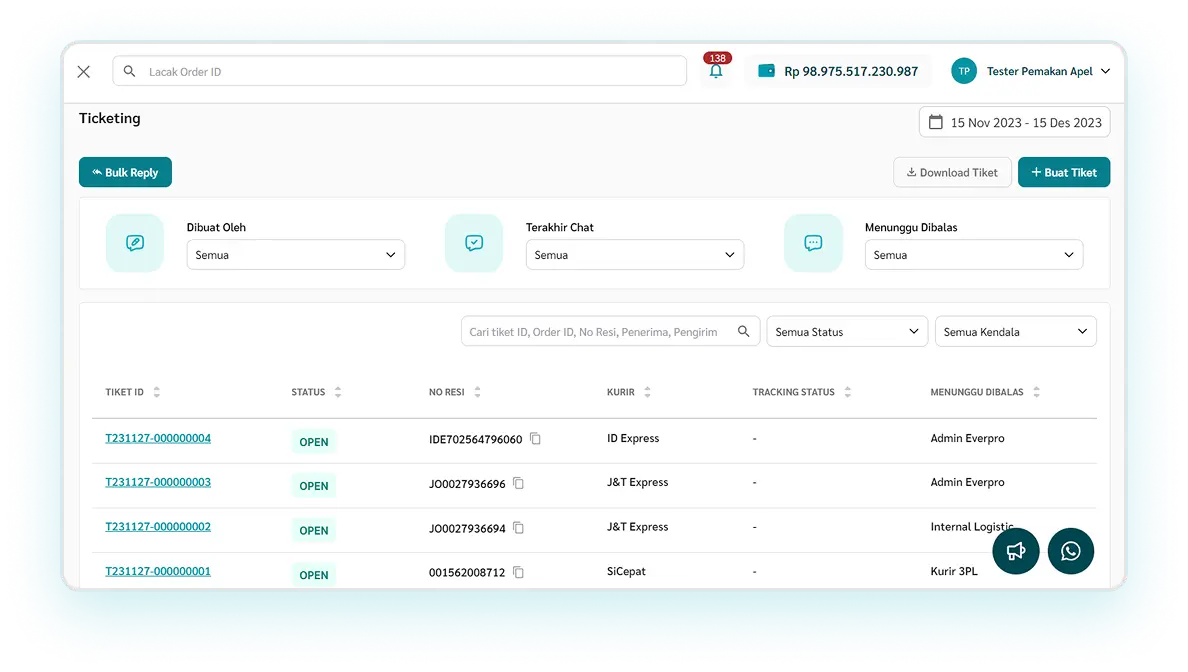Screen dimensions: 1188x672
Task: Open the Terakhir Chat dropdown
Action: [634, 255]
